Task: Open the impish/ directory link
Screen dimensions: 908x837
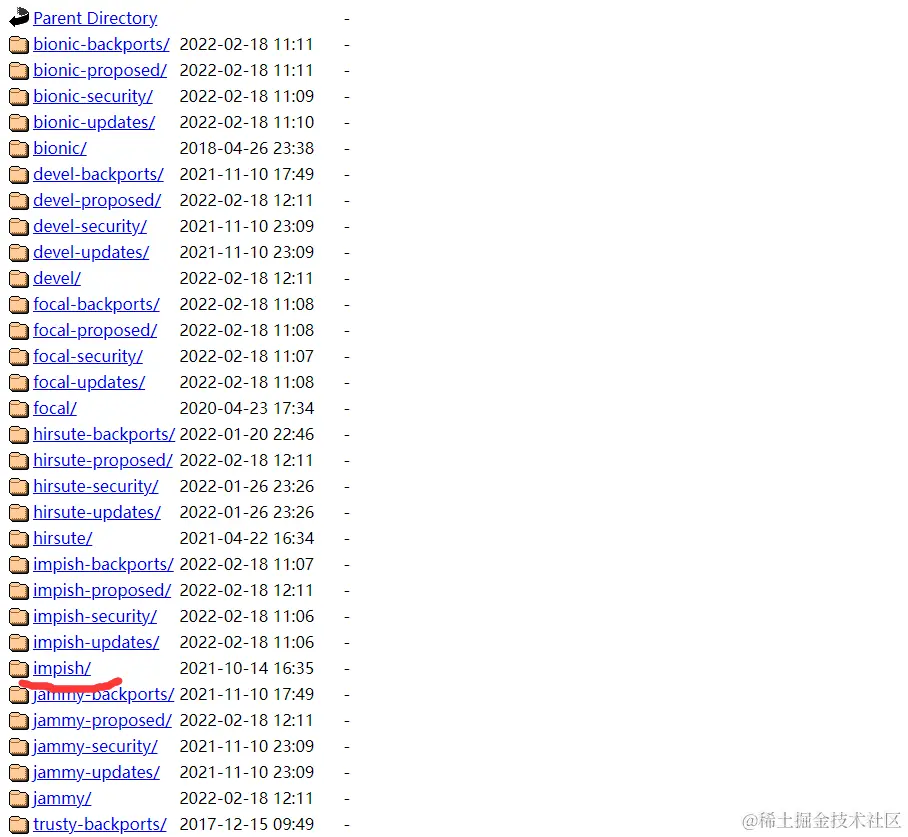Action: point(62,669)
